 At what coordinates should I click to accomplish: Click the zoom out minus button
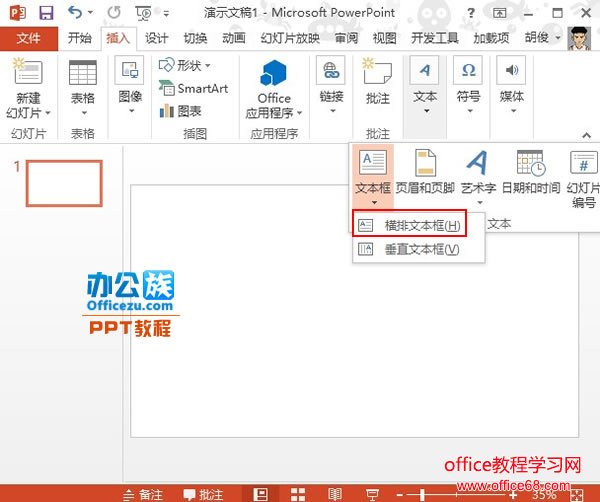(399, 495)
